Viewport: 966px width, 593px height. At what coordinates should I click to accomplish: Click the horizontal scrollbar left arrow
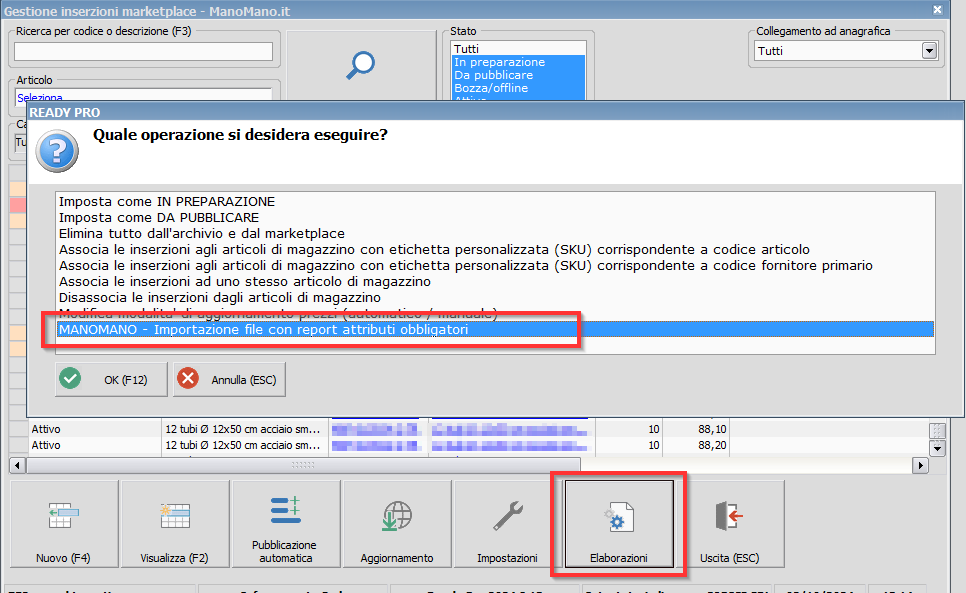click(18, 466)
